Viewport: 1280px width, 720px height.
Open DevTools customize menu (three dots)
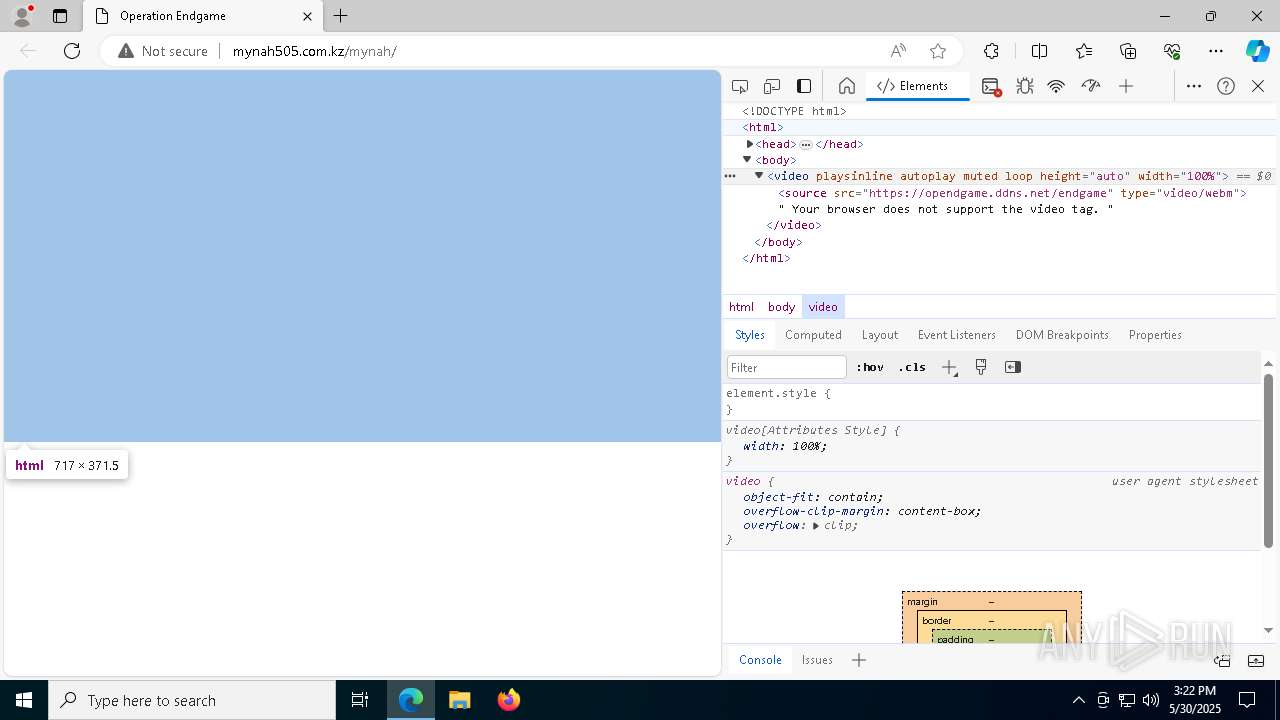pyautogui.click(x=1194, y=86)
